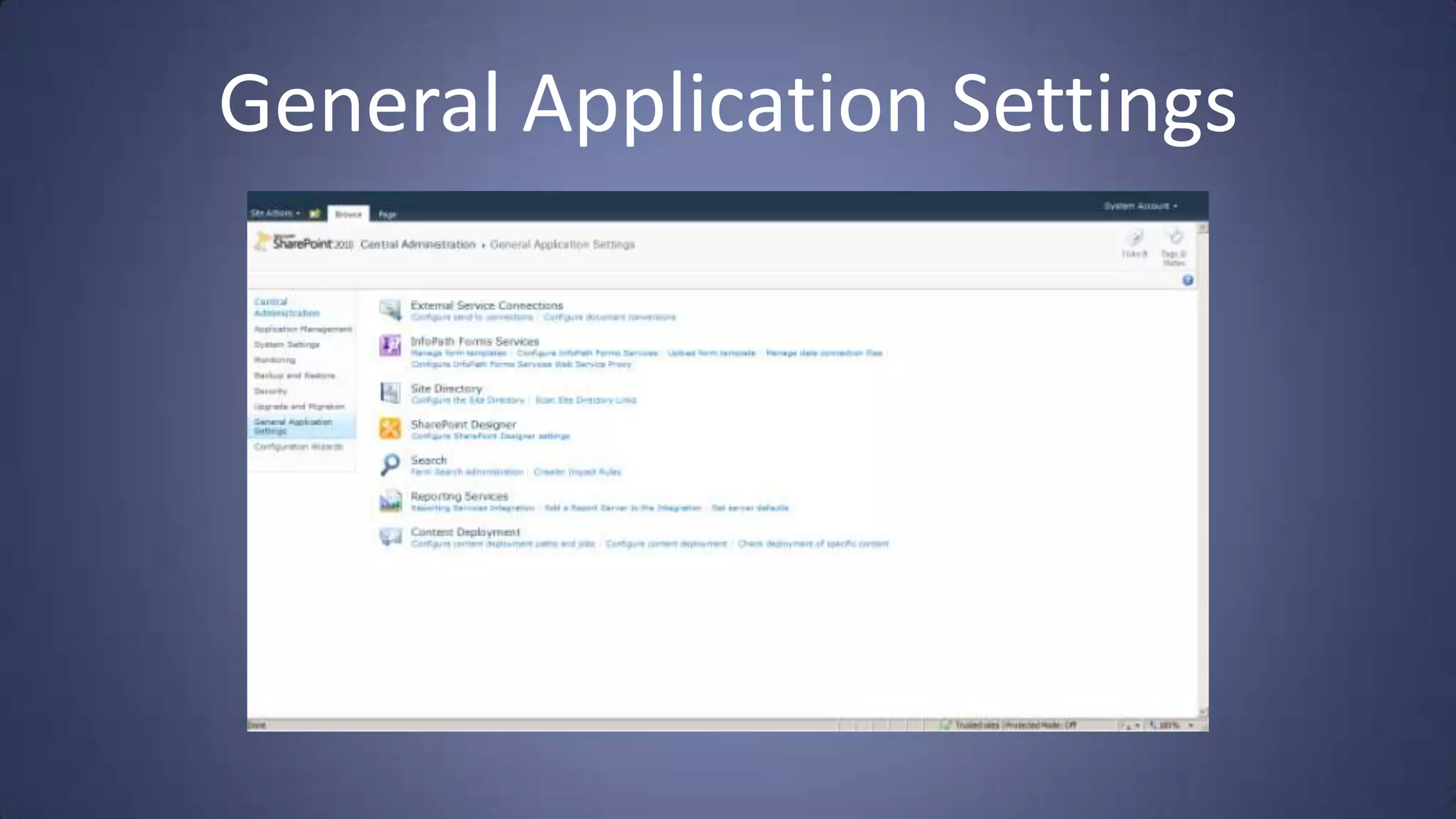Click the Reporting Services heading
This screenshot has height=819, width=1456.
459,496
